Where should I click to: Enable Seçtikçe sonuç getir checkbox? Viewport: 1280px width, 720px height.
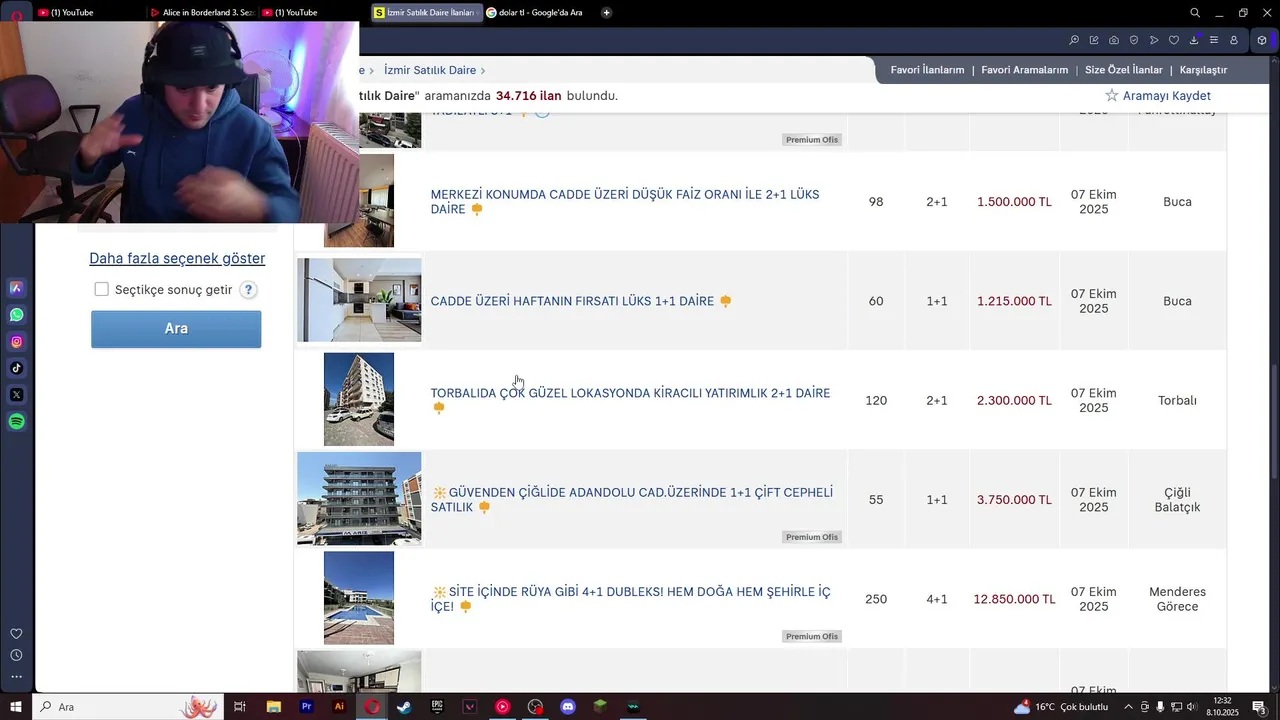pos(101,289)
